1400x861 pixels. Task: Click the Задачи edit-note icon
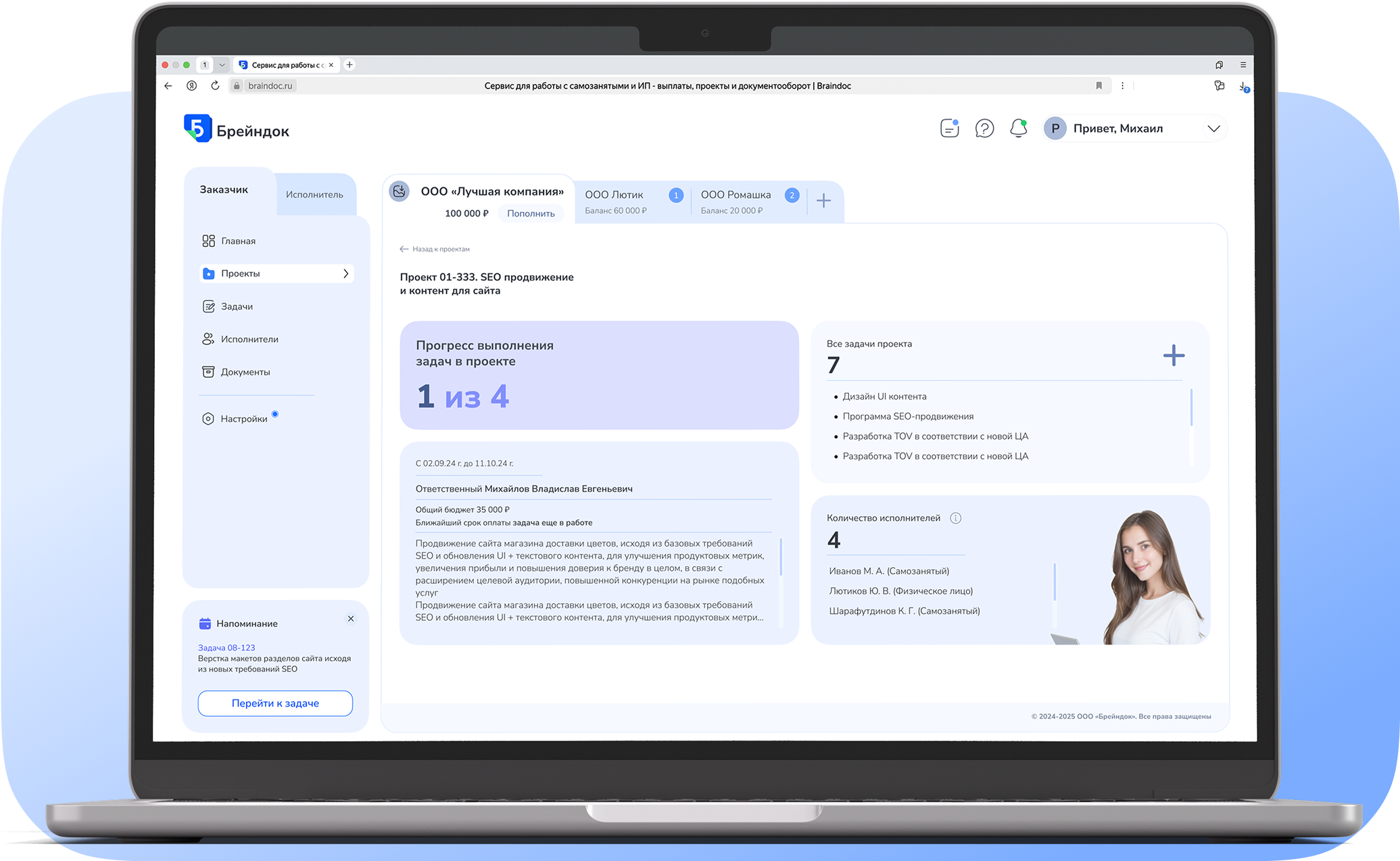(x=208, y=306)
